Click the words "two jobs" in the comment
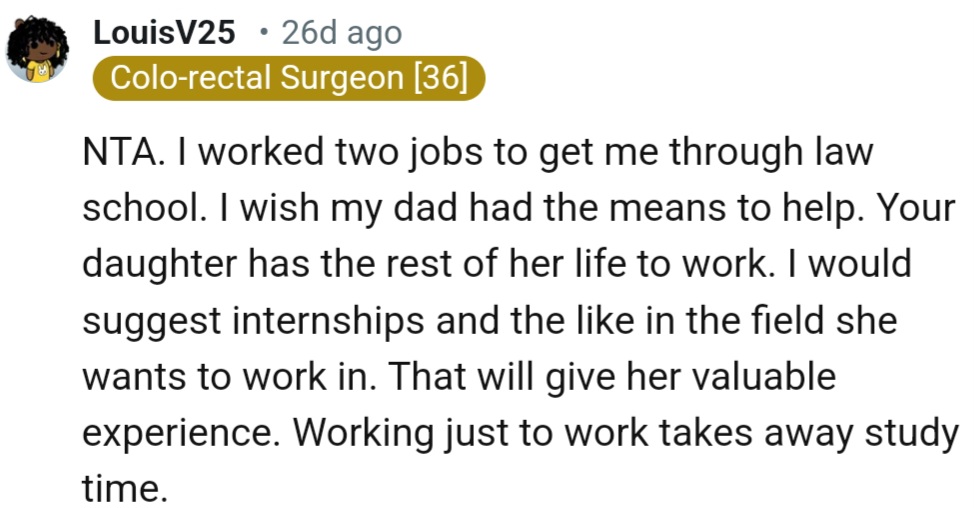 click(x=404, y=153)
